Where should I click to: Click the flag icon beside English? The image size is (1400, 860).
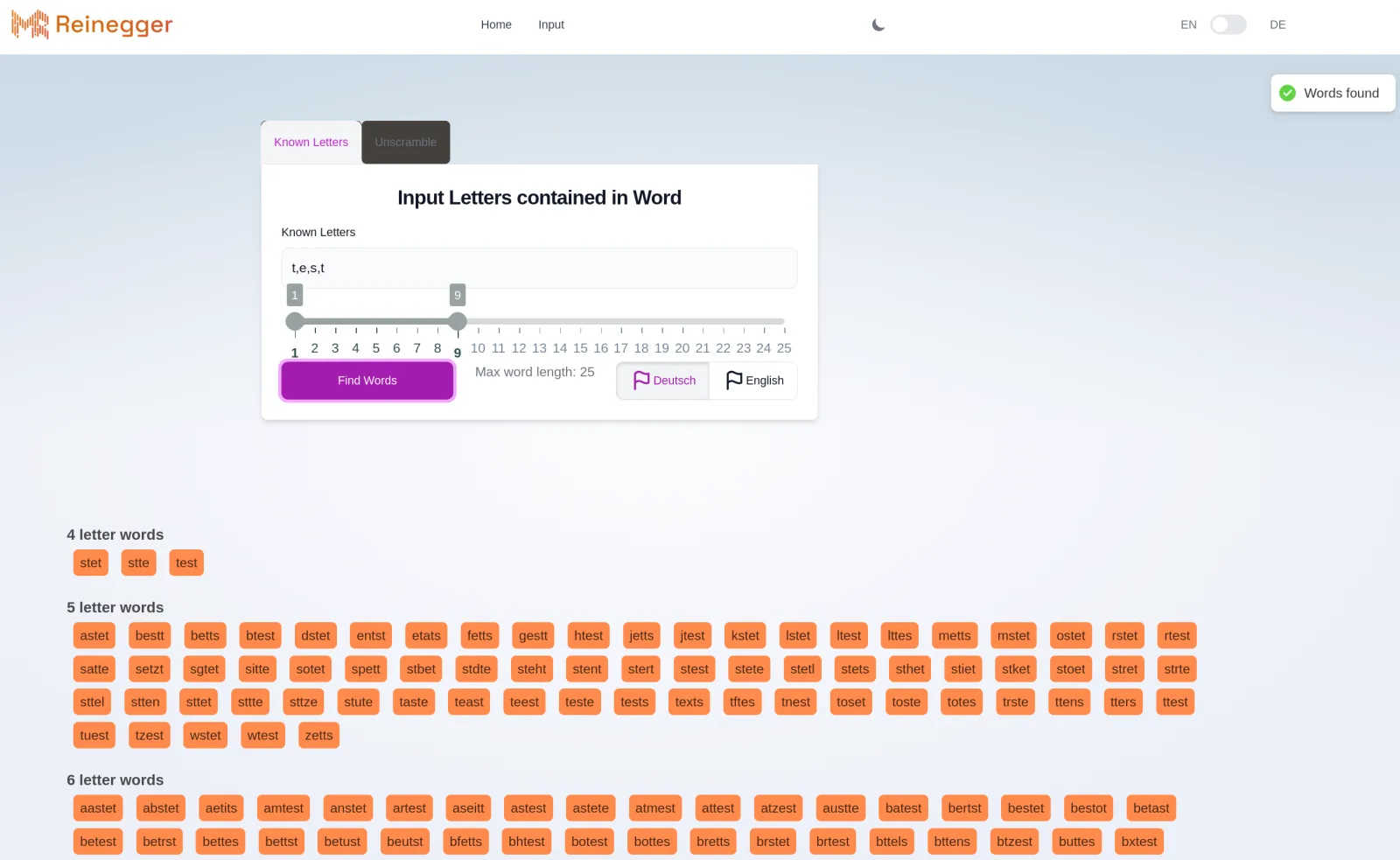click(x=734, y=380)
